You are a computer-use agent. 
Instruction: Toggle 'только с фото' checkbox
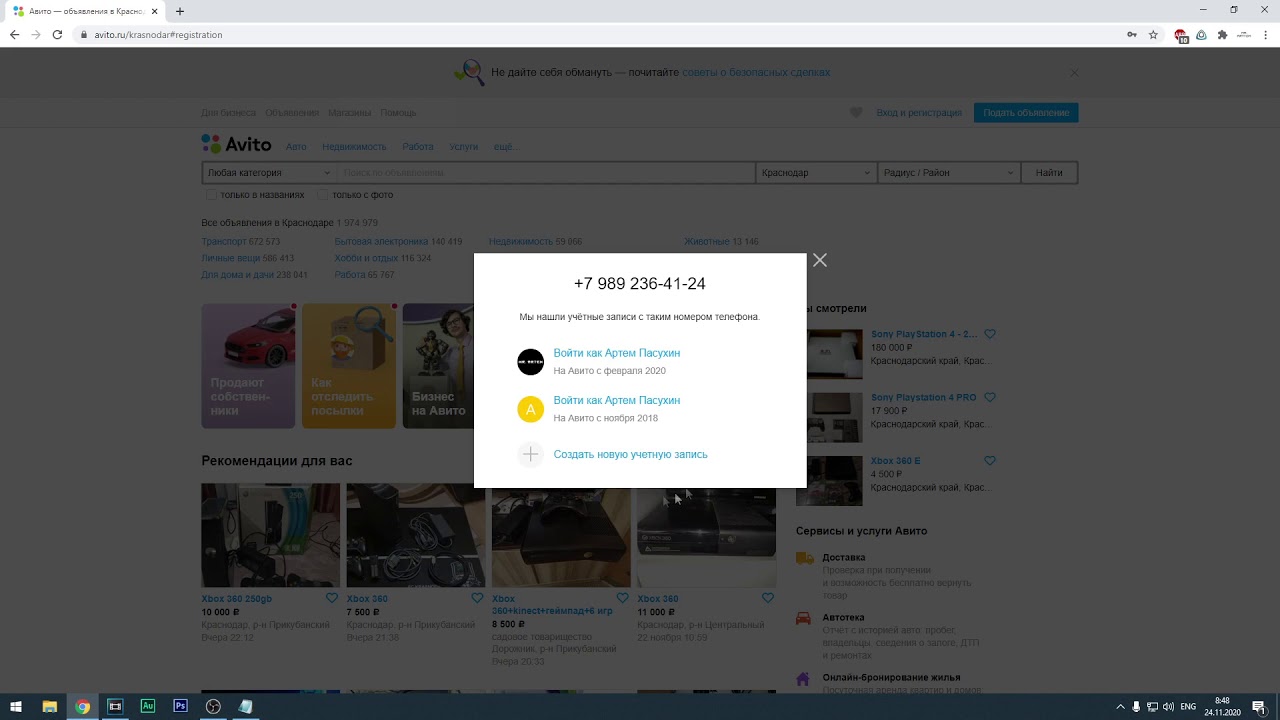(323, 195)
